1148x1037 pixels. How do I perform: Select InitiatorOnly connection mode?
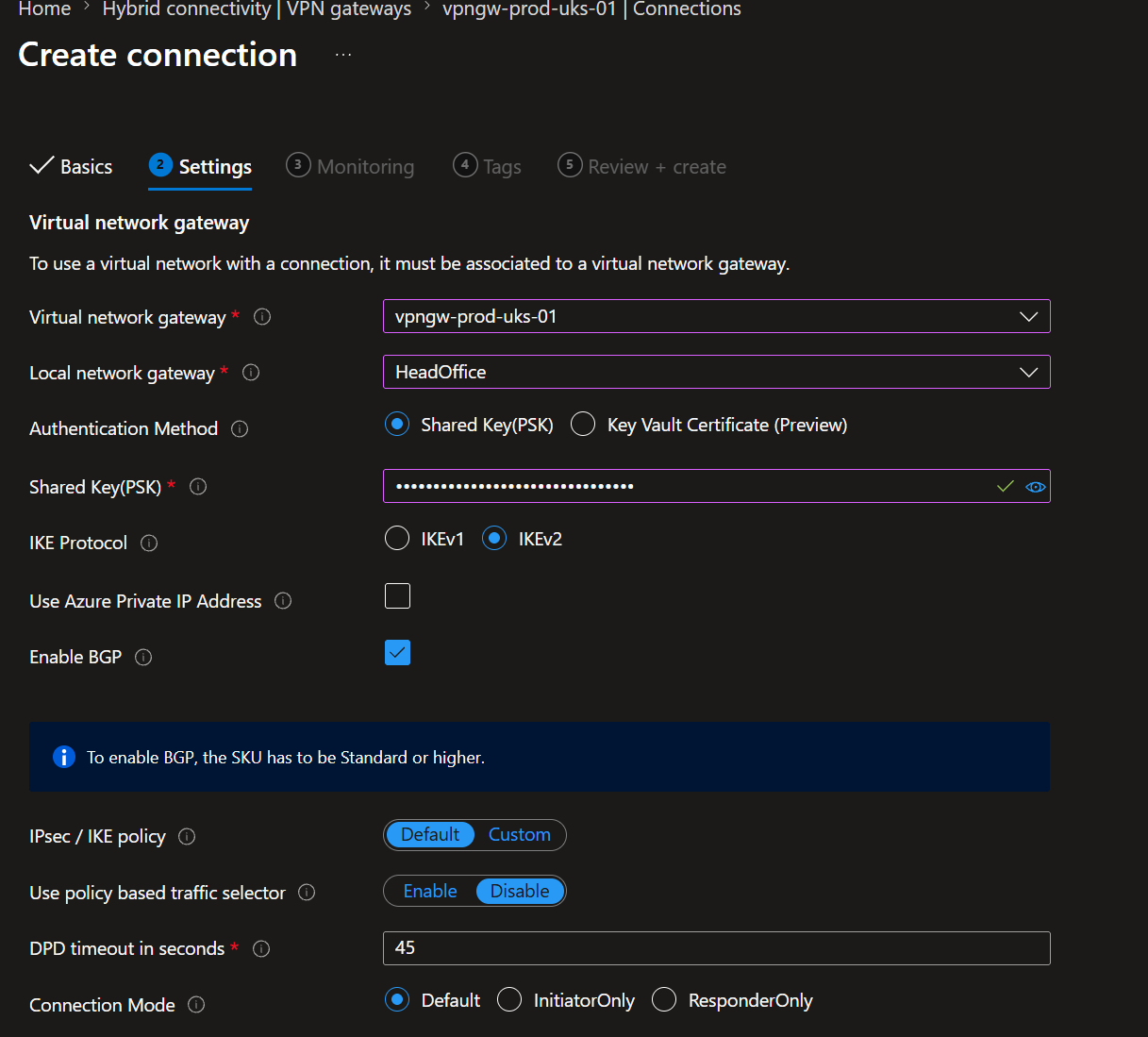coord(509,1000)
